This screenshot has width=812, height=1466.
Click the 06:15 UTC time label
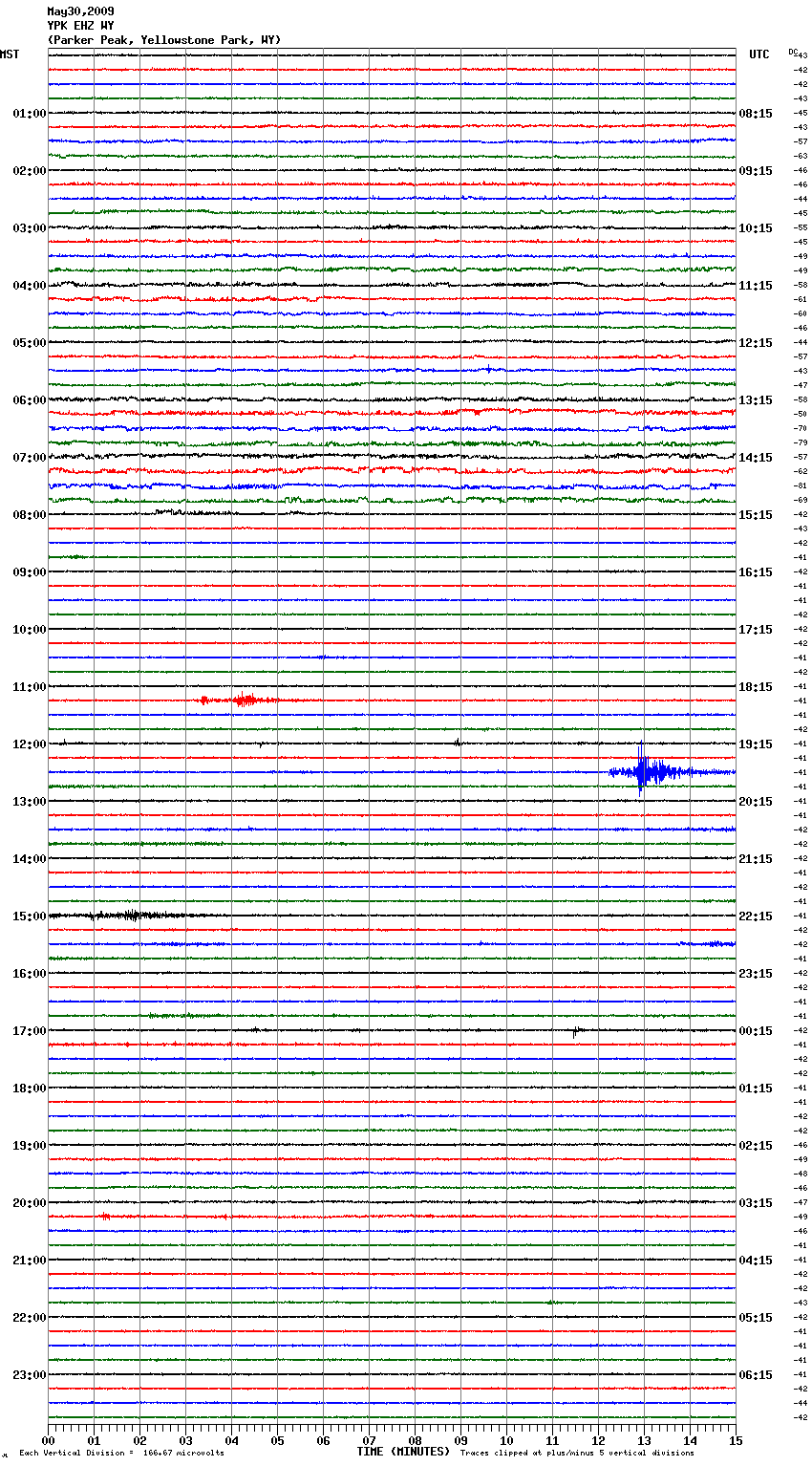[756, 1375]
